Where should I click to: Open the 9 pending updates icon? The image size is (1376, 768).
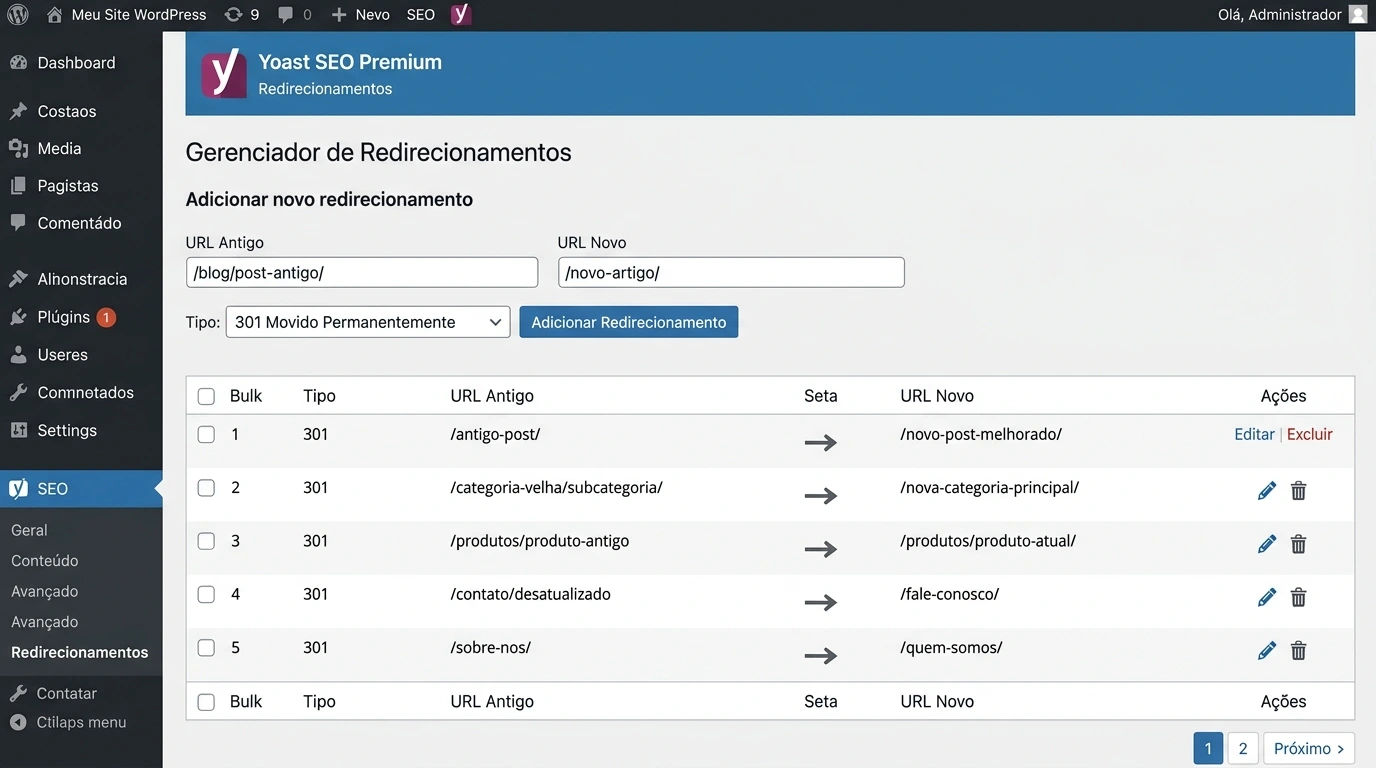(234, 15)
